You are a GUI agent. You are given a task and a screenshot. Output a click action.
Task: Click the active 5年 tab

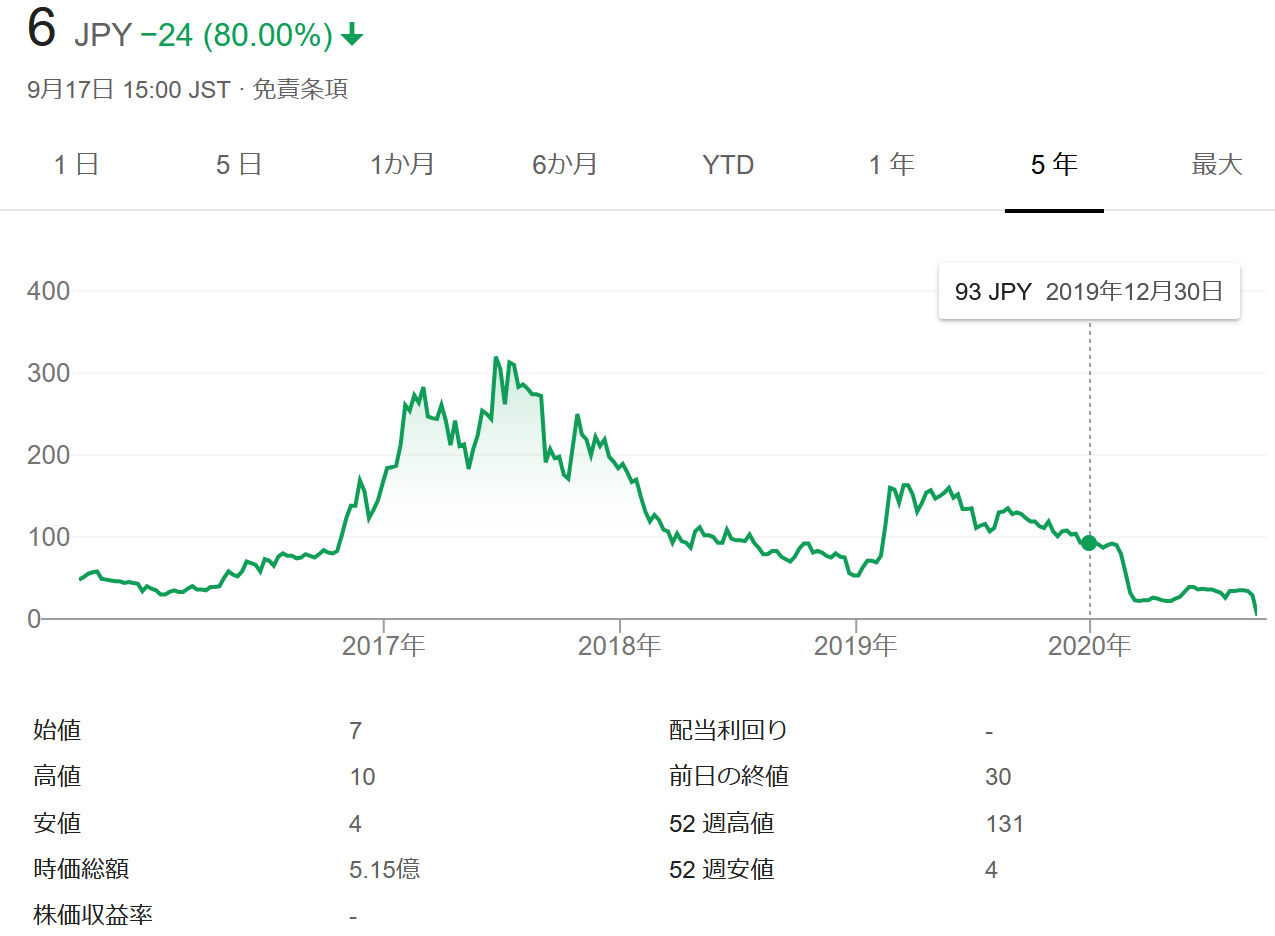click(x=1054, y=164)
